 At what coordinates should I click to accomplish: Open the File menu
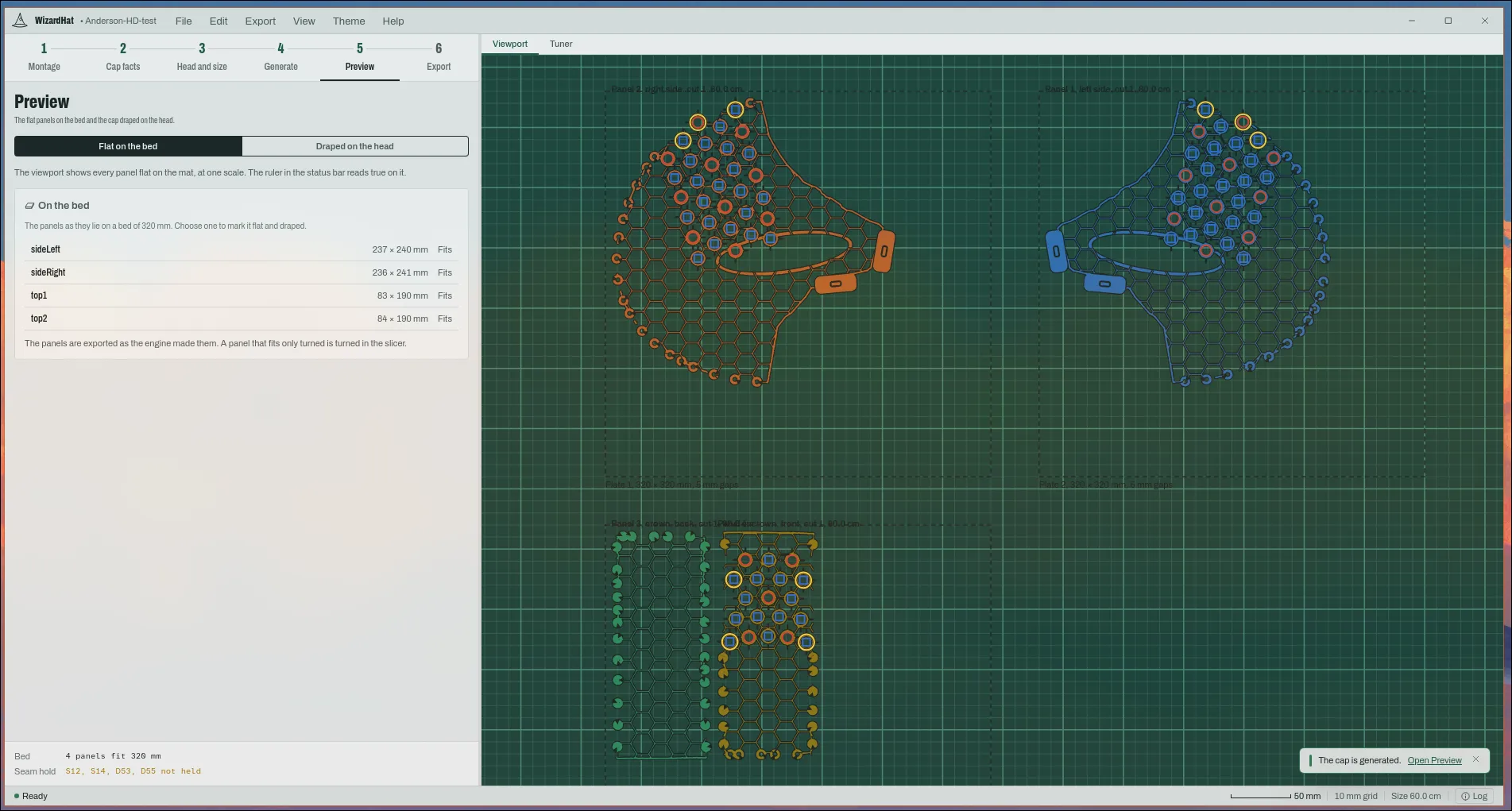[x=184, y=21]
